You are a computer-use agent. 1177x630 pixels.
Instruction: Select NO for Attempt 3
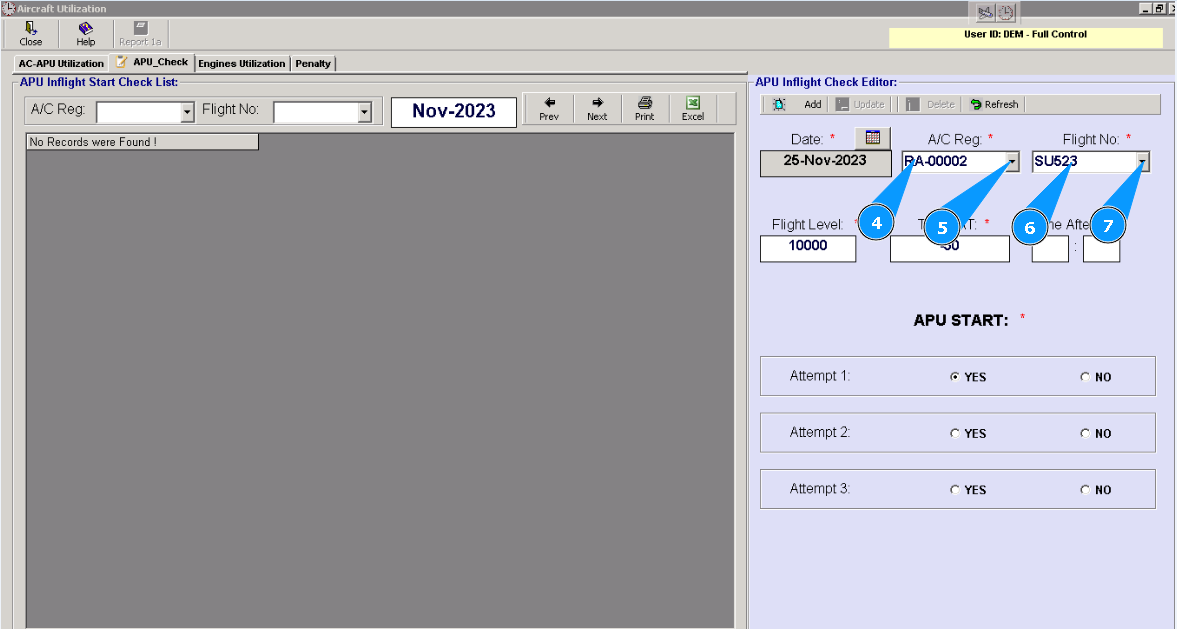[1085, 490]
